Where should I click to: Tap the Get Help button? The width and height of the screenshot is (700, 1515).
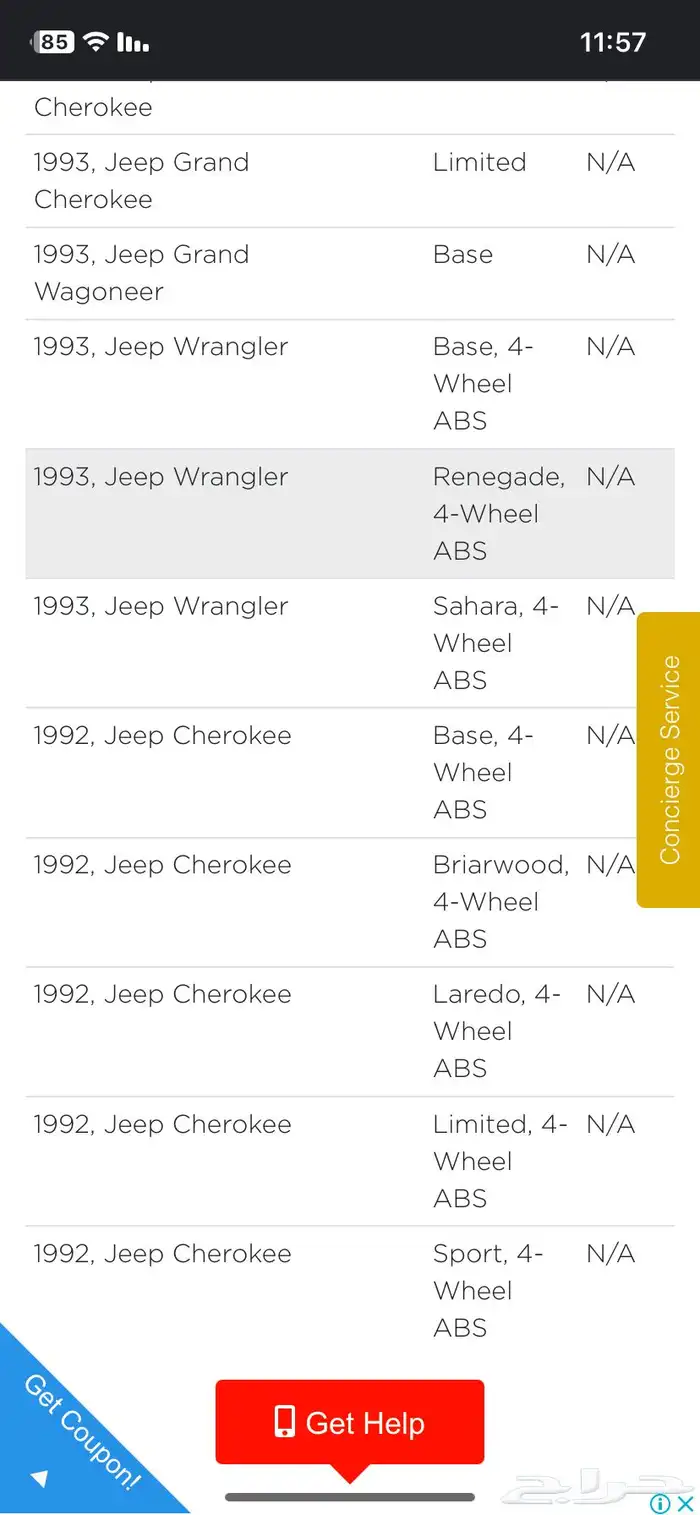click(x=350, y=1424)
